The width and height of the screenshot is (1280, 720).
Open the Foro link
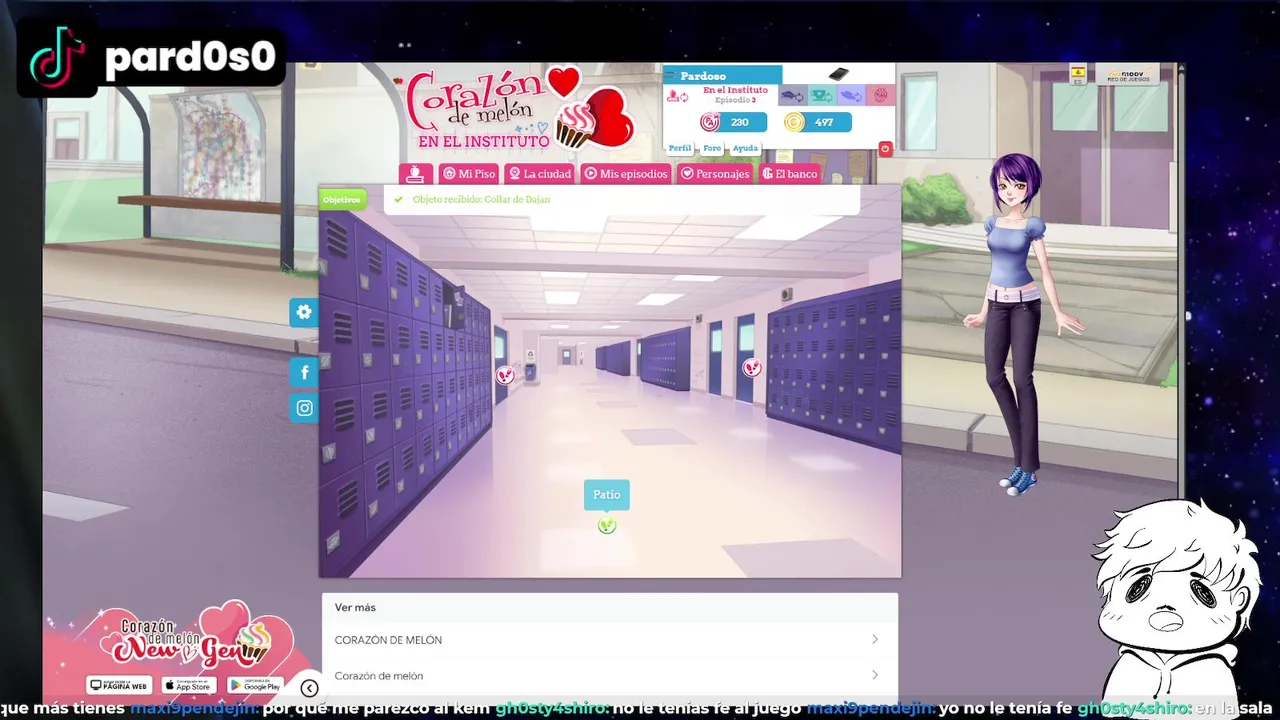(712, 148)
